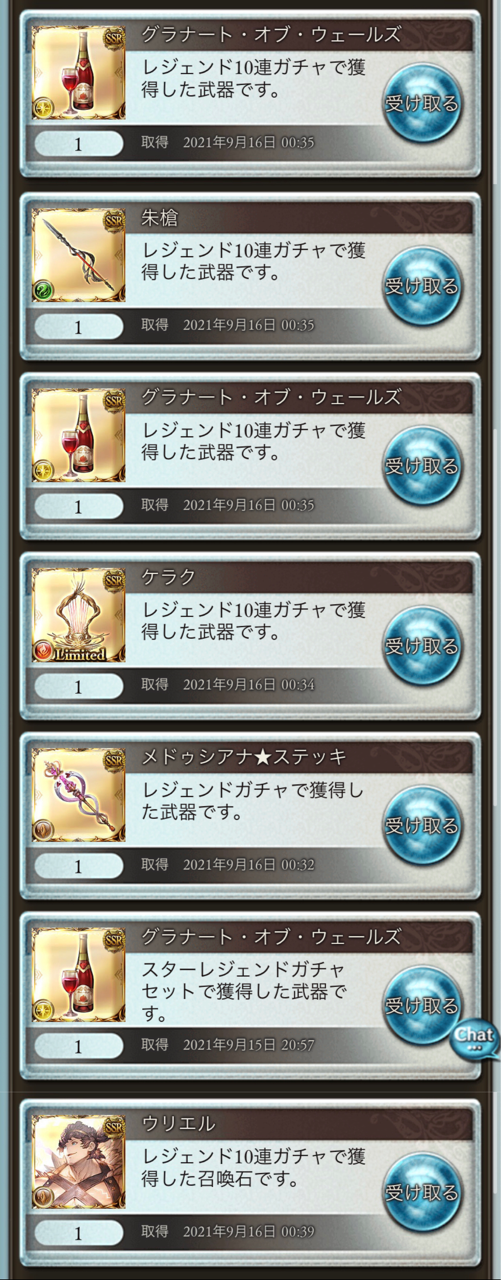
Task: Tap bottle icon for the Star Legend gacha item
Action: coord(79,973)
